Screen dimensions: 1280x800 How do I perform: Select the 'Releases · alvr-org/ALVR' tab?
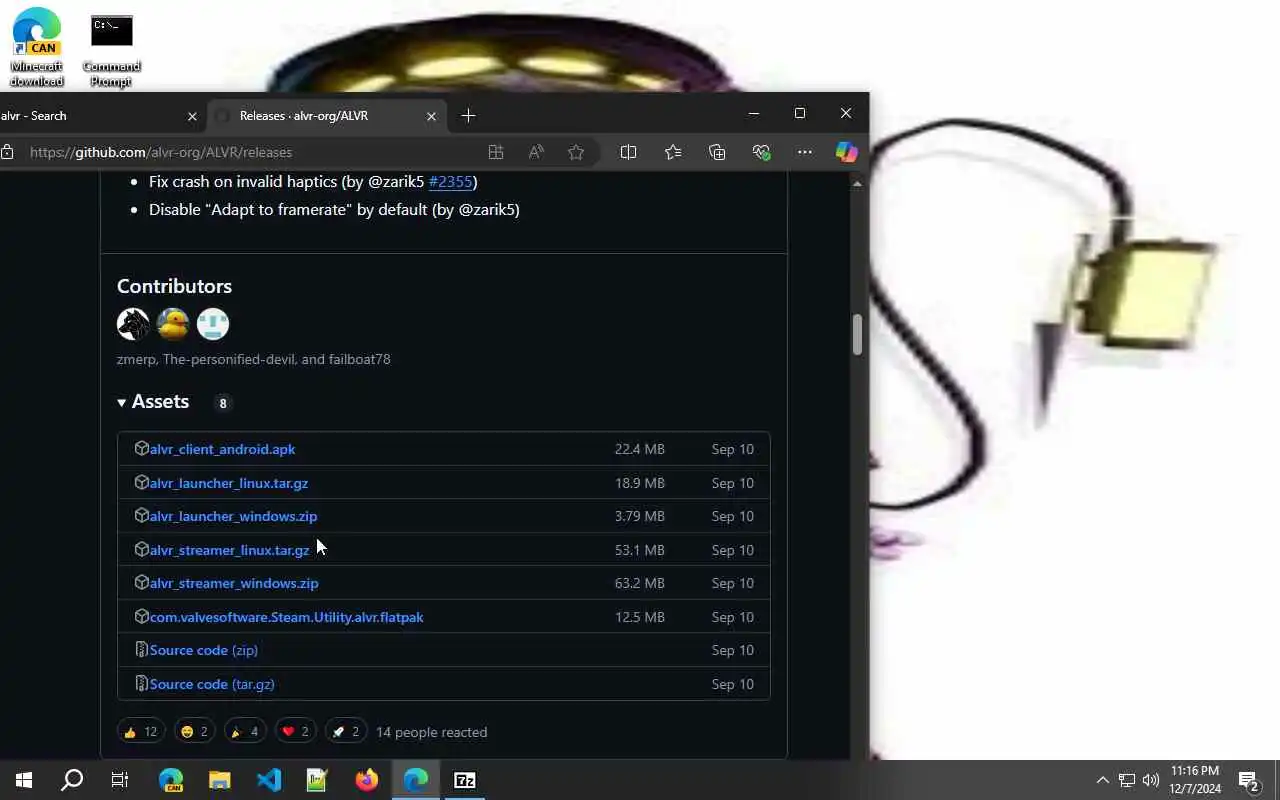327,116
